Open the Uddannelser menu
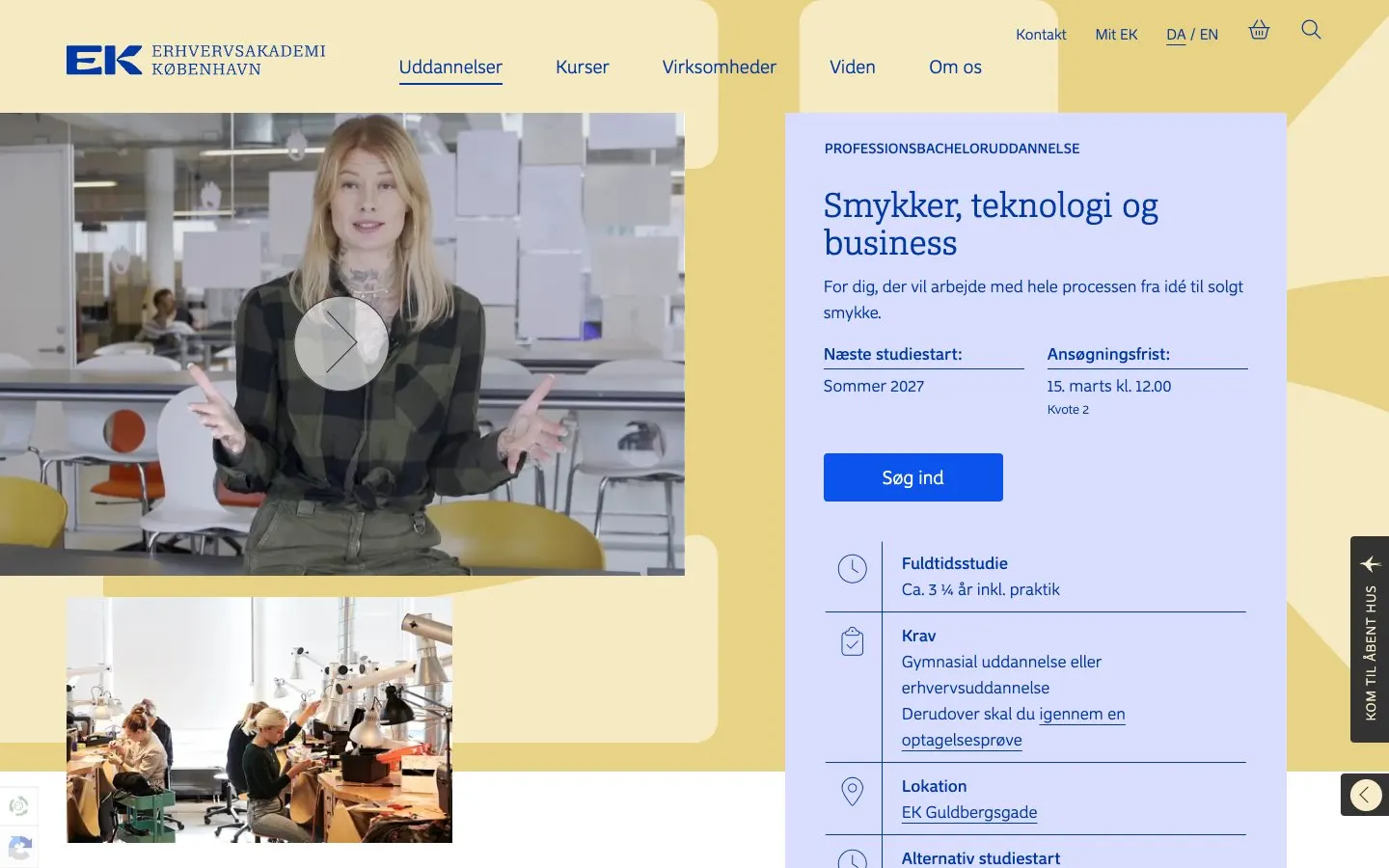This screenshot has height=868, width=1389. point(450,68)
